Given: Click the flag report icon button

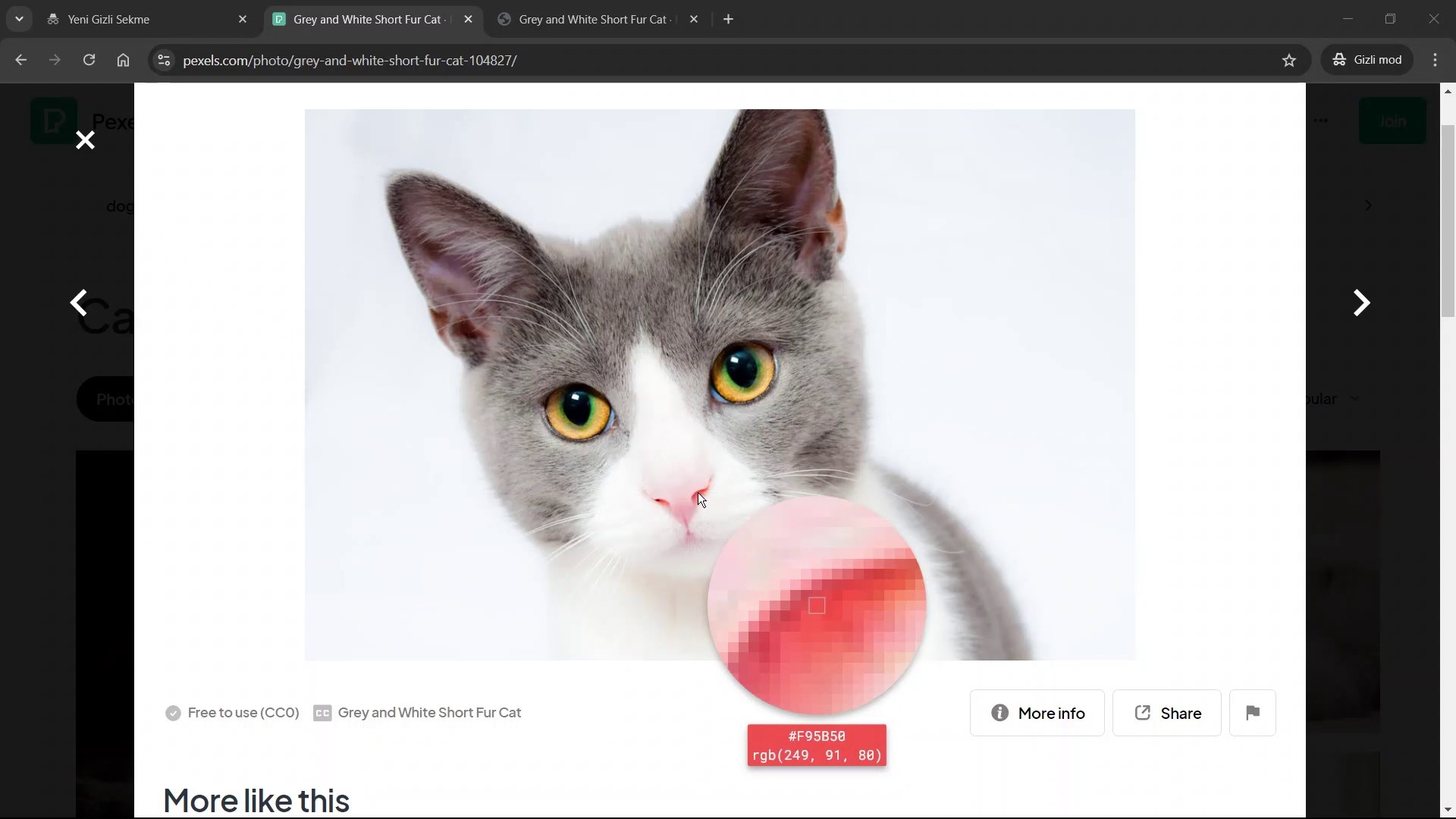Looking at the screenshot, I should [x=1252, y=713].
